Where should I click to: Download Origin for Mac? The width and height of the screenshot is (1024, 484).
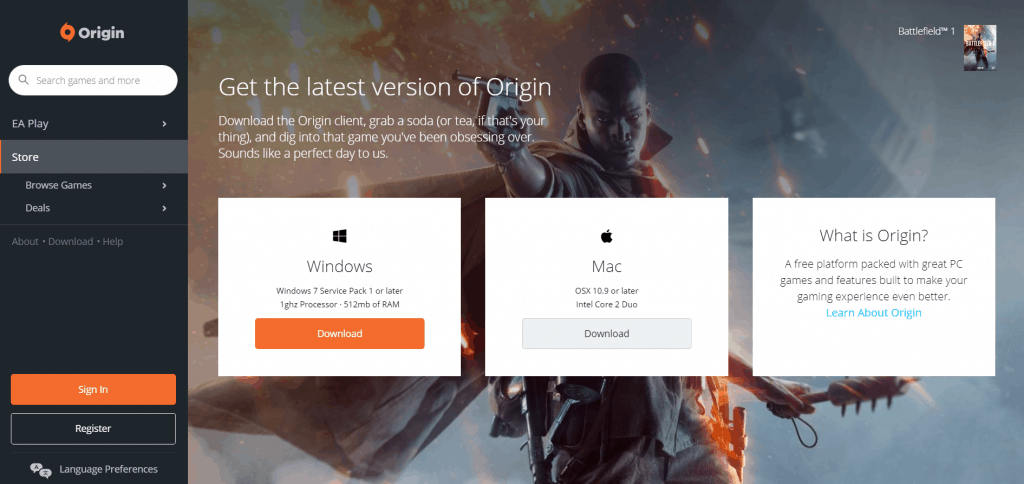tap(607, 334)
